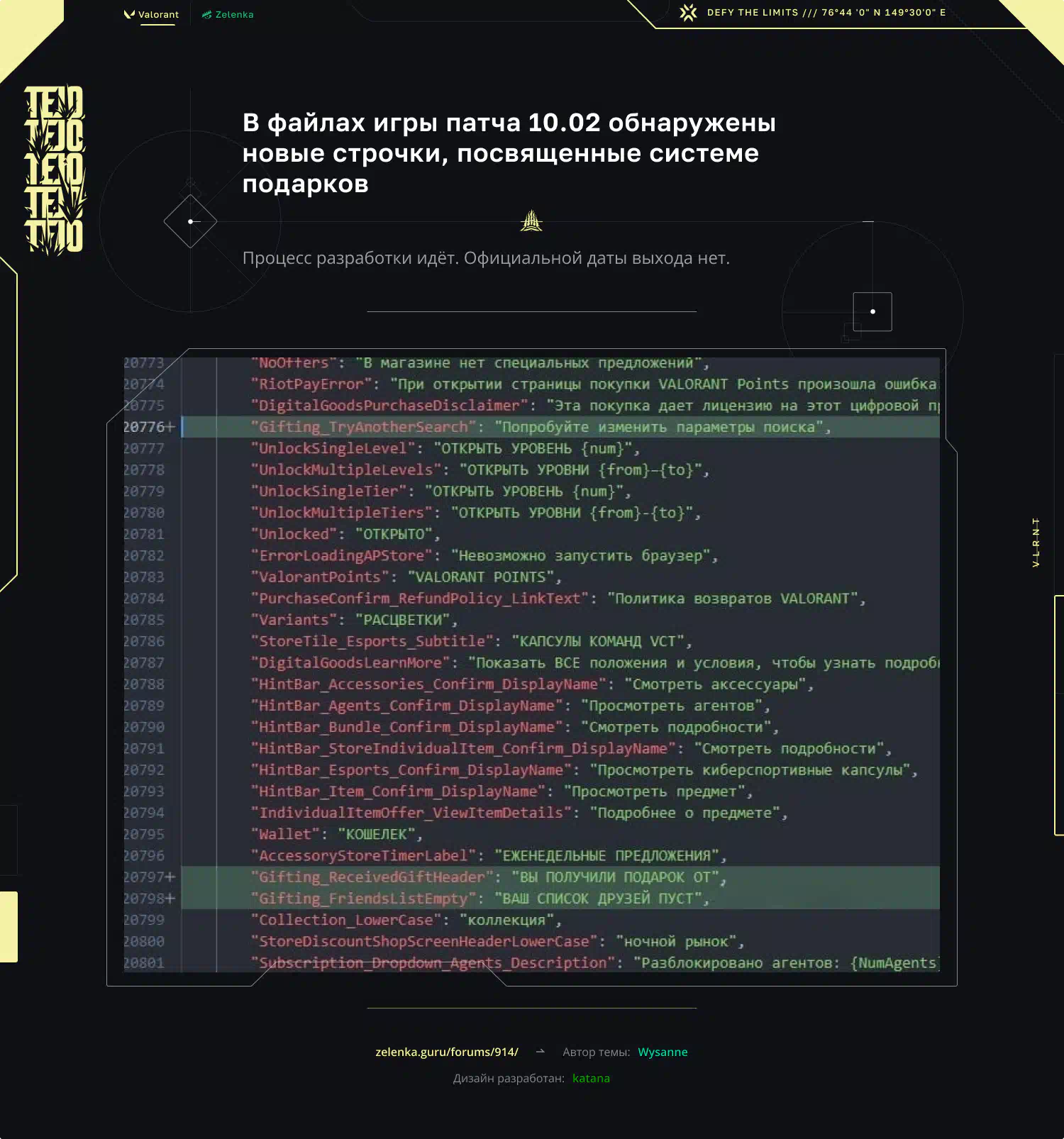The height and width of the screenshot is (1139, 1064).
Task: Click the 'Автор темы:' label
Action: tap(596, 1052)
